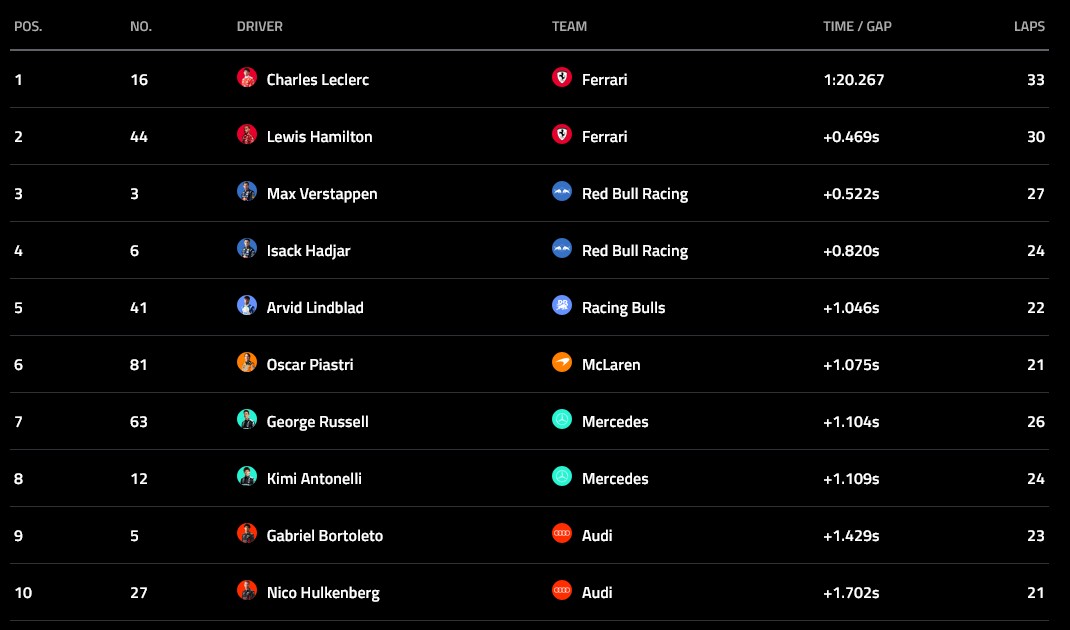The width and height of the screenshot is (1070, 630).
Task: Click Lewis Hamilton's driver avatar icon
Action: pos(247,135)
